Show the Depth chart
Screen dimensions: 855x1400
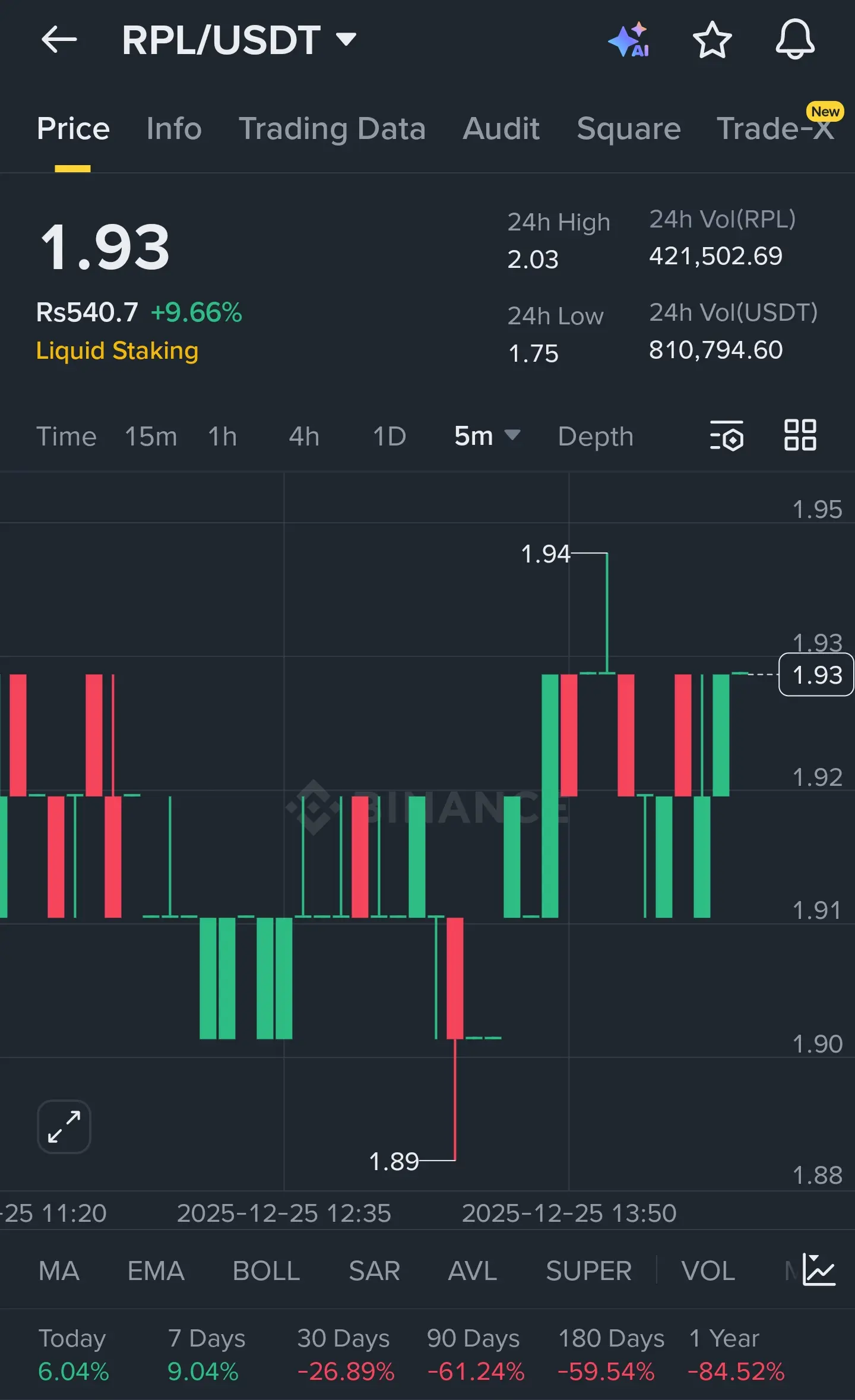596,436
